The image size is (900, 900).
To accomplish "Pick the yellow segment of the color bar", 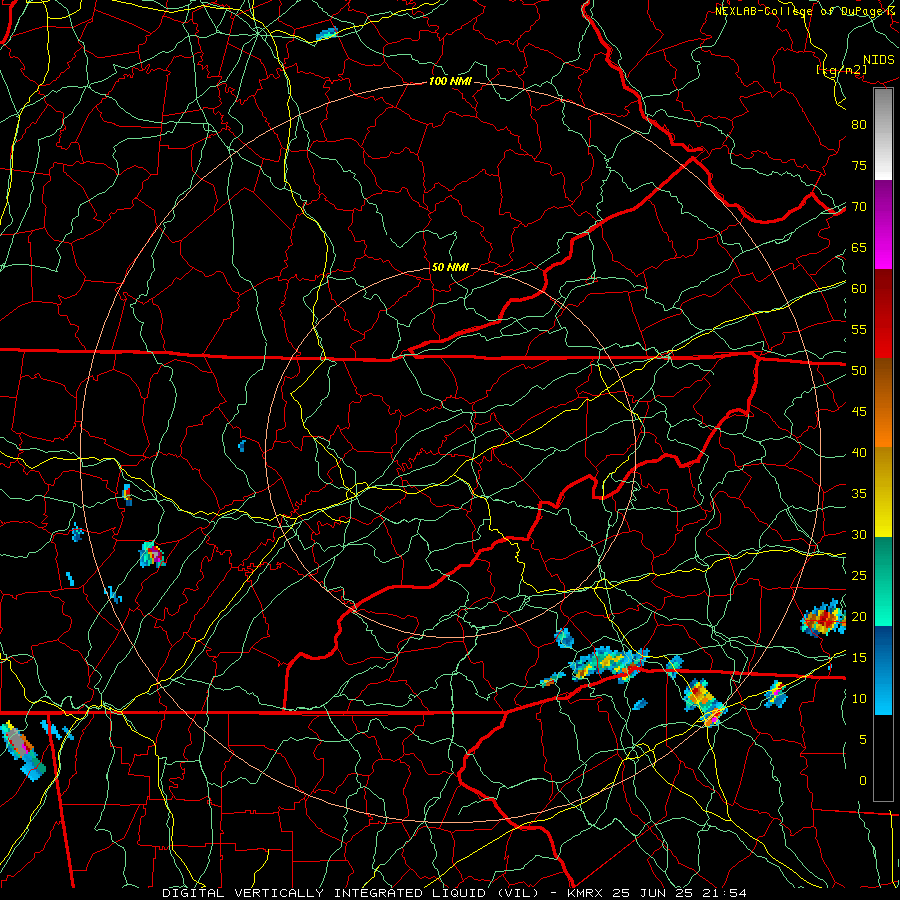I will (x=883, y=492).
